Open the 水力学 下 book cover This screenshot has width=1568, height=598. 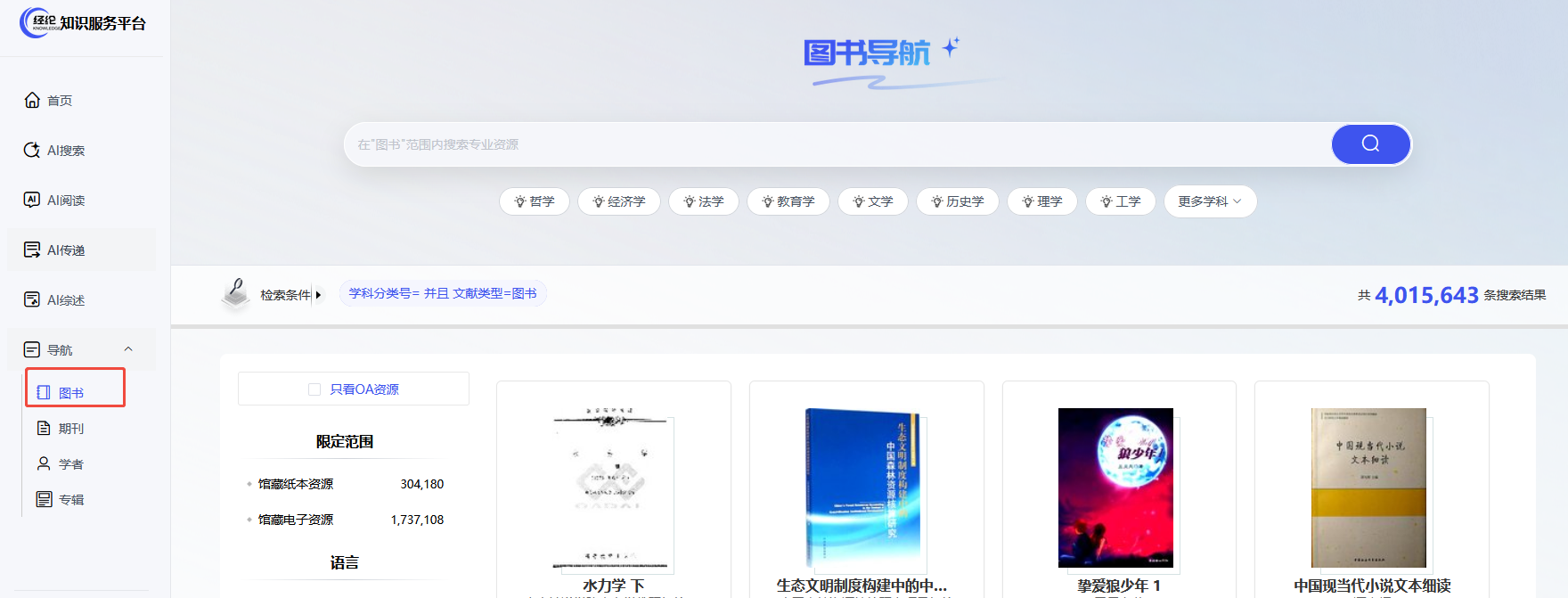(x=611, y=488)
